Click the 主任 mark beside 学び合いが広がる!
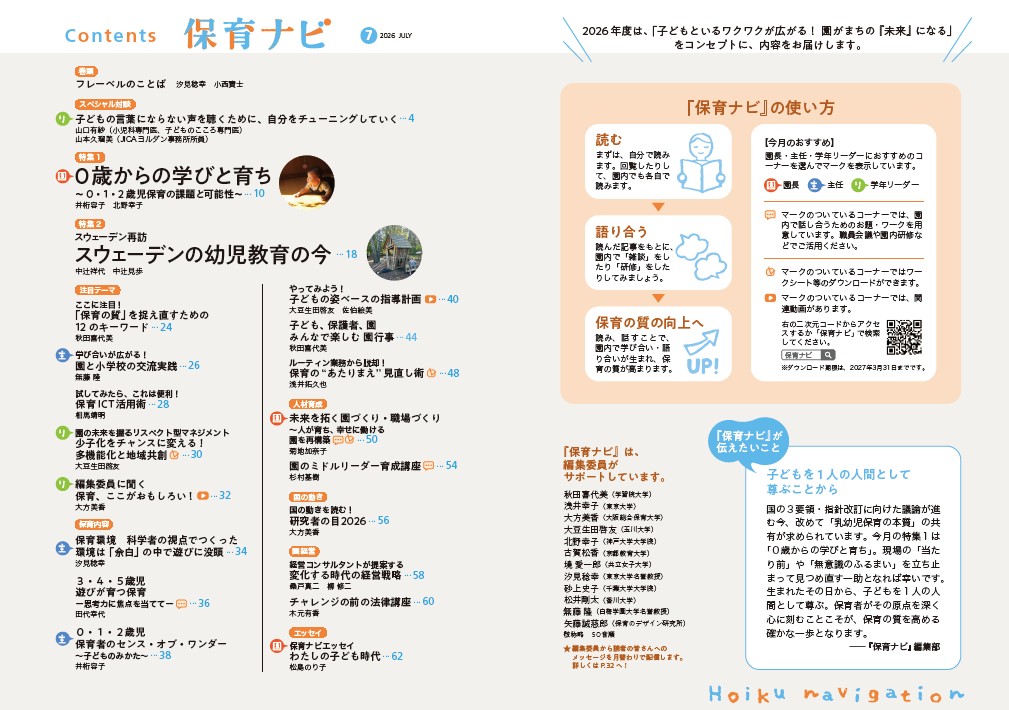 coord(62,355)
